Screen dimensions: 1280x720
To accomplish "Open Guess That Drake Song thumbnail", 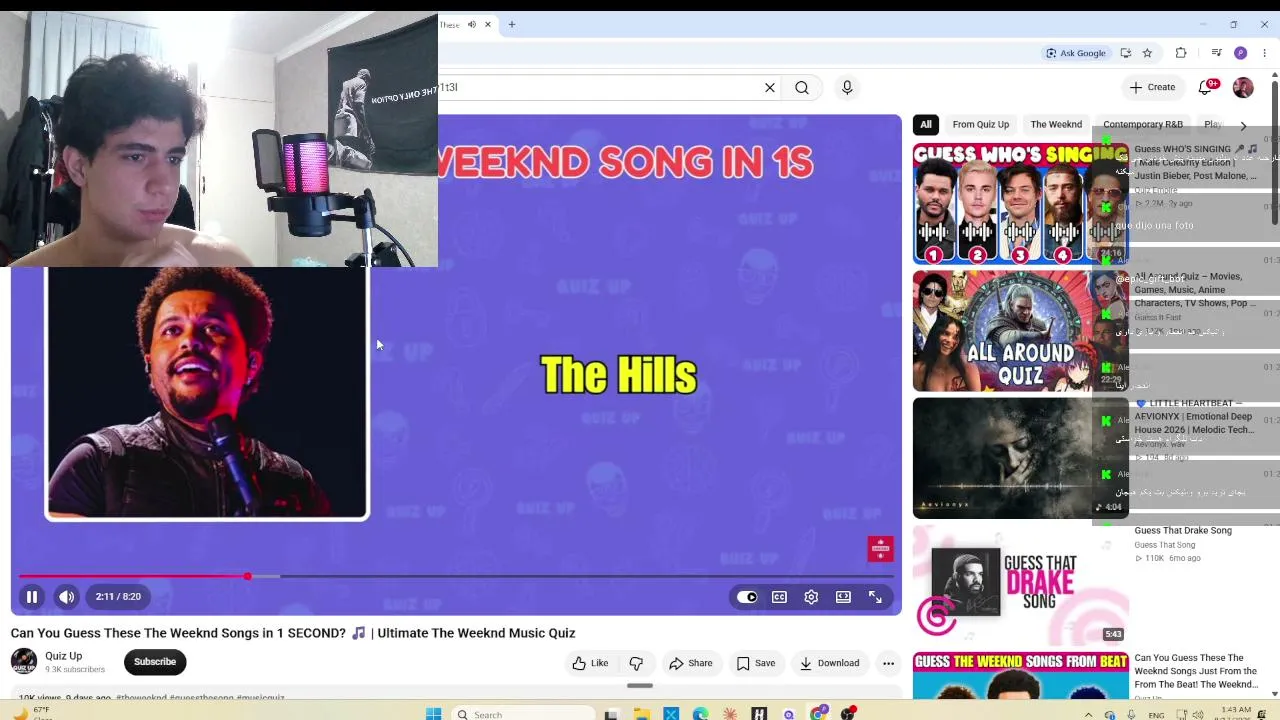I will 1020,585.
